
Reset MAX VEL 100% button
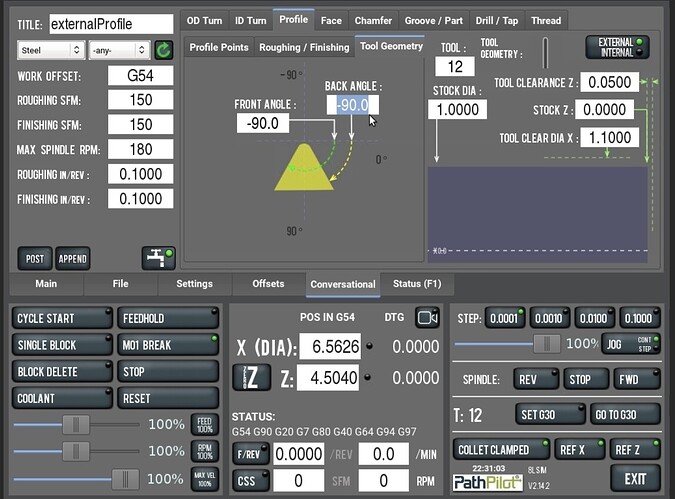(x=204, y=479)
